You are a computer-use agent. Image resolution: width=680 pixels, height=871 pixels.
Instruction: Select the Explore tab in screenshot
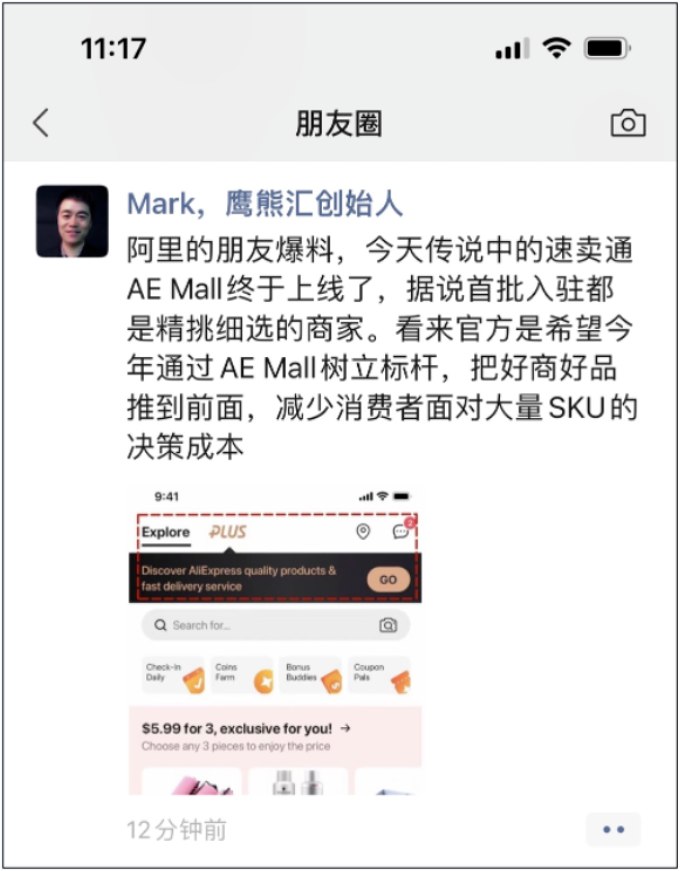[x=166, y=532]
